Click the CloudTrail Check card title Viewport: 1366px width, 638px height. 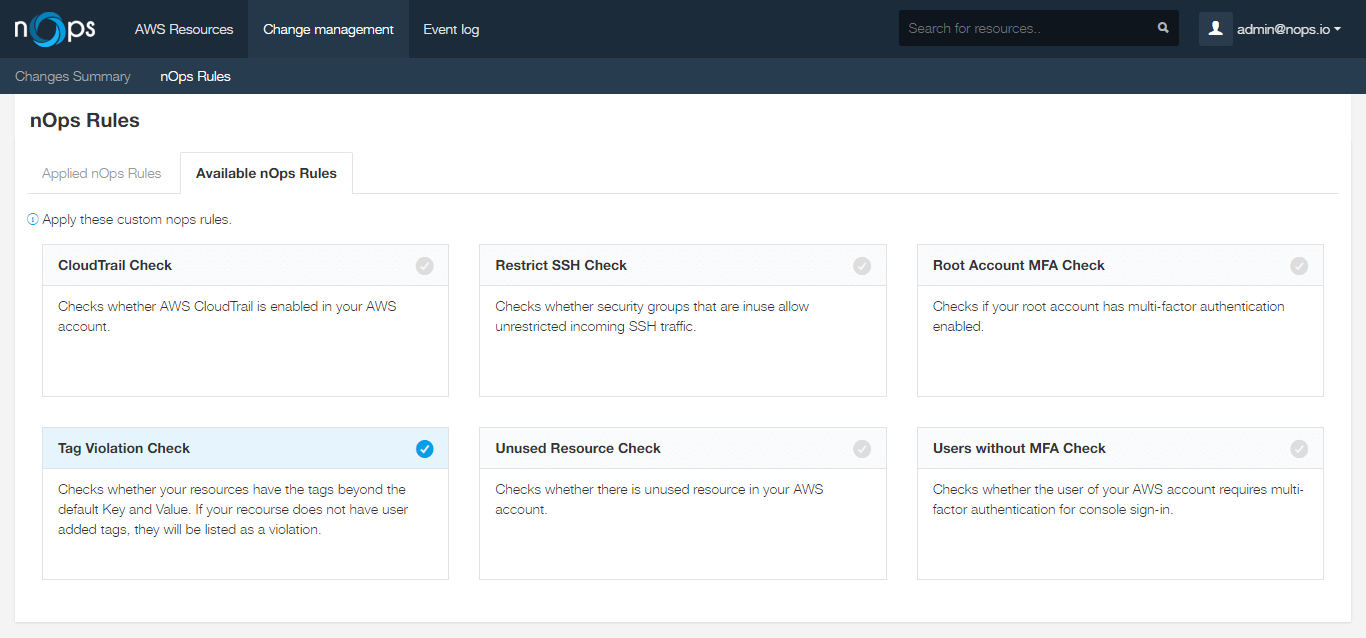coord(115,265)
